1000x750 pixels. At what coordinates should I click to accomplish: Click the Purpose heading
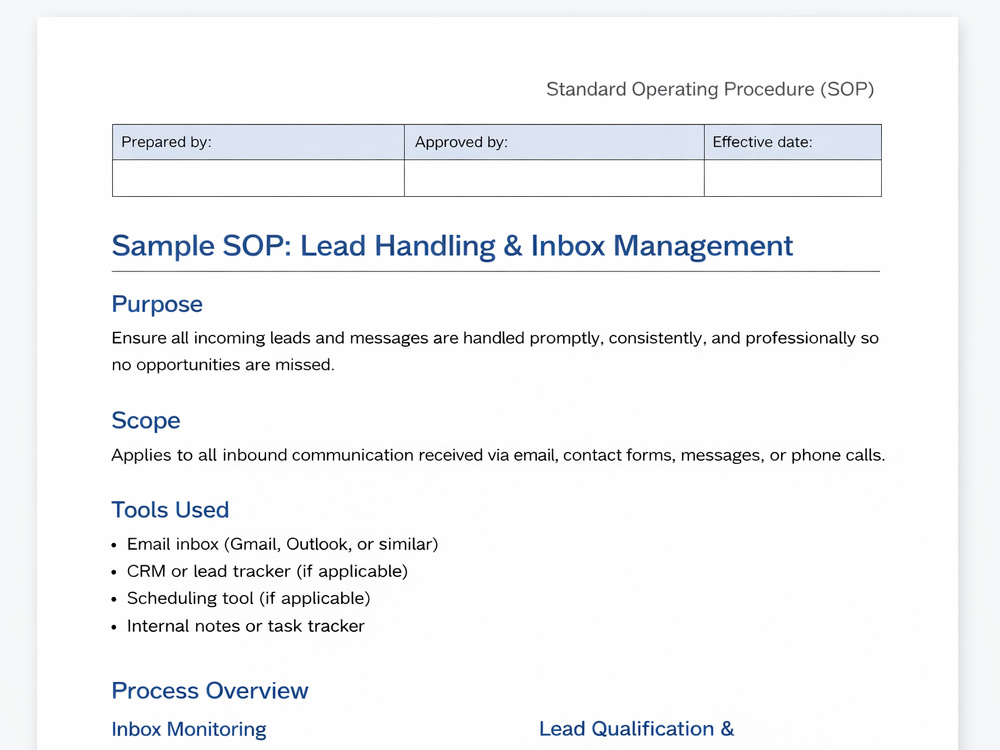coord(157,304)
